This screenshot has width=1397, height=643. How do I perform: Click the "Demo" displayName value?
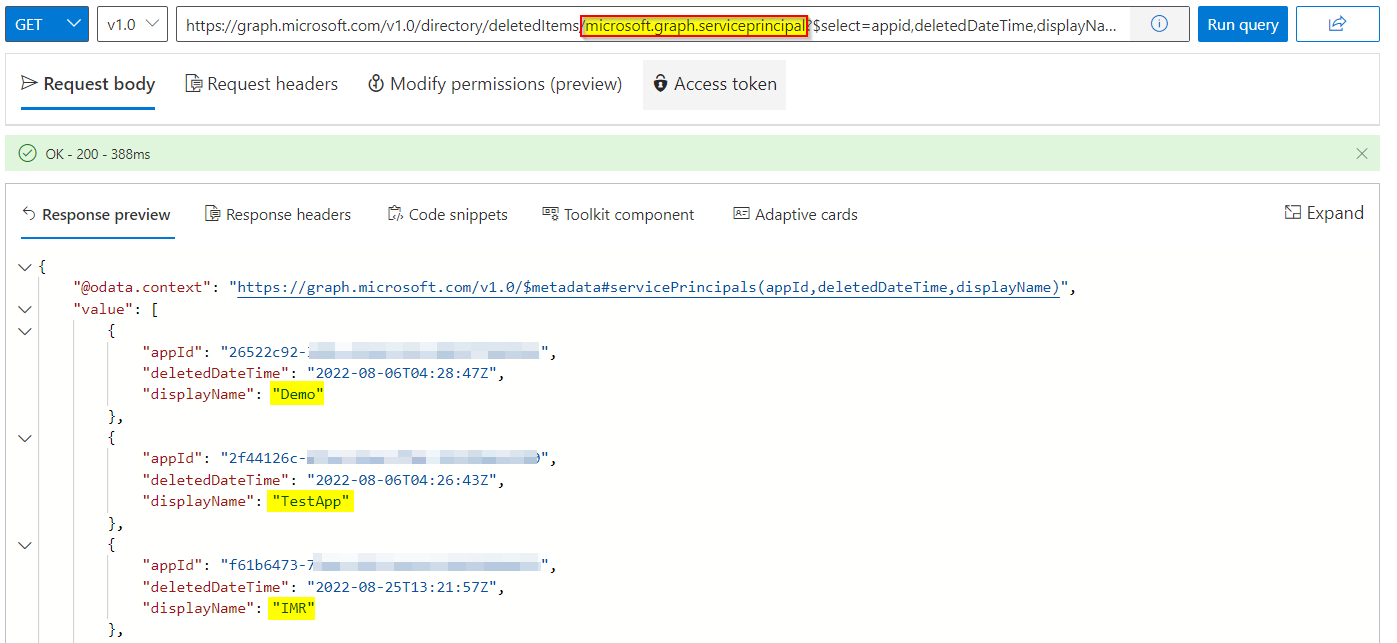(x=297, y=394)
